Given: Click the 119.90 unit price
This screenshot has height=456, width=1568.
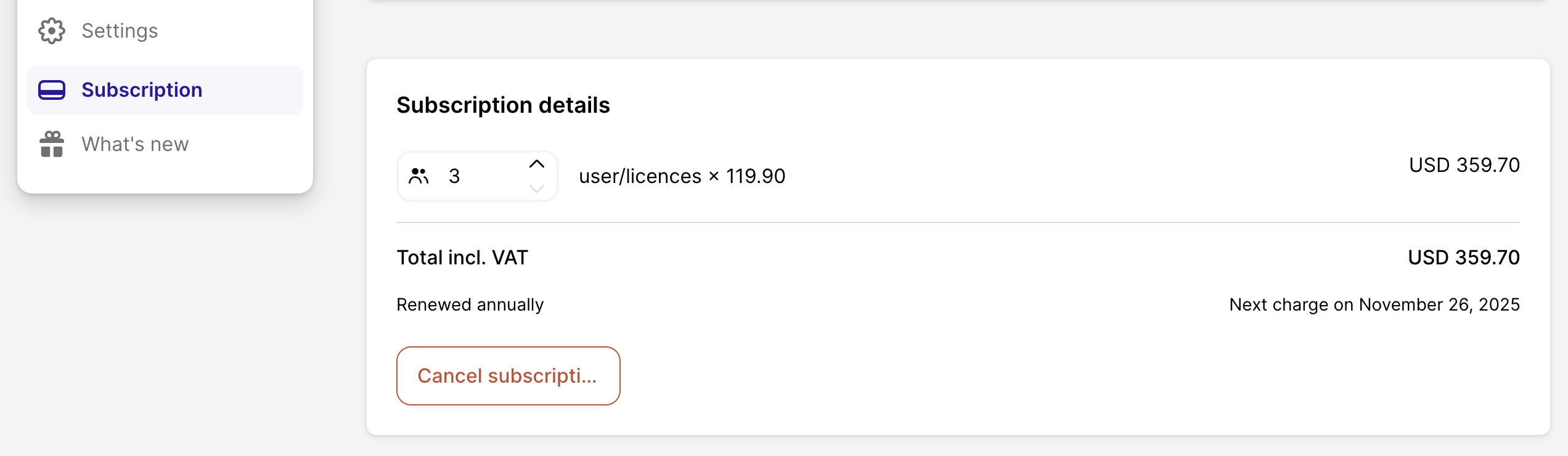Looking at the screenshot, I should (x=756, y=176).
